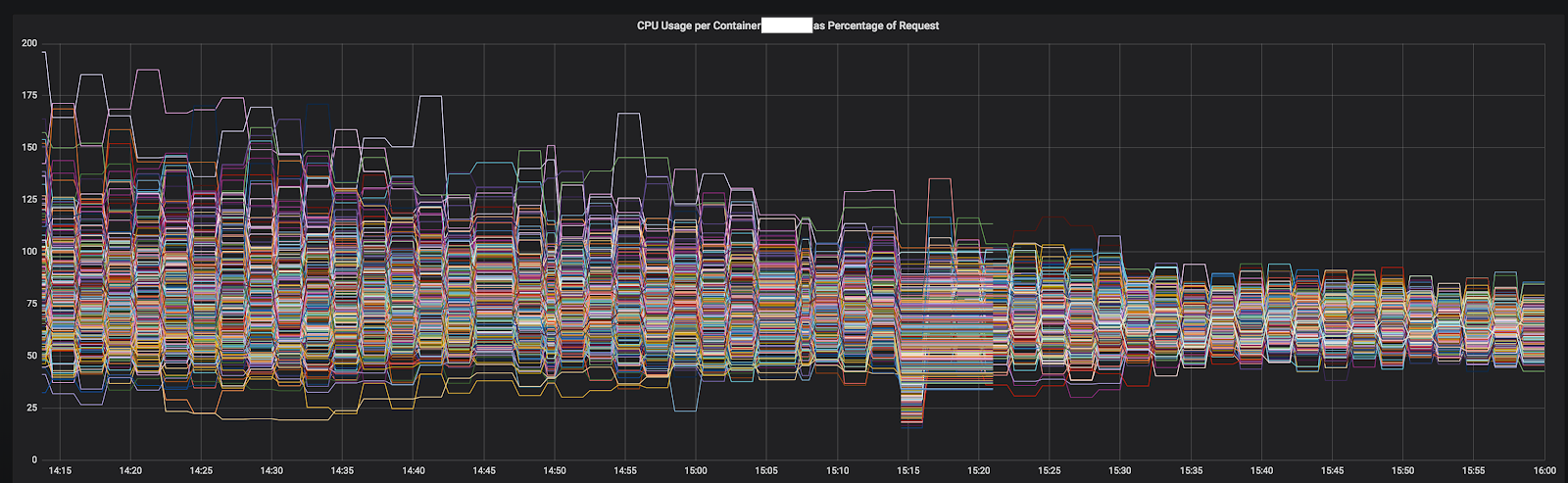1568x483 pixels.
Task: Select the 100 y-axis label
Action: pos(29,252)
